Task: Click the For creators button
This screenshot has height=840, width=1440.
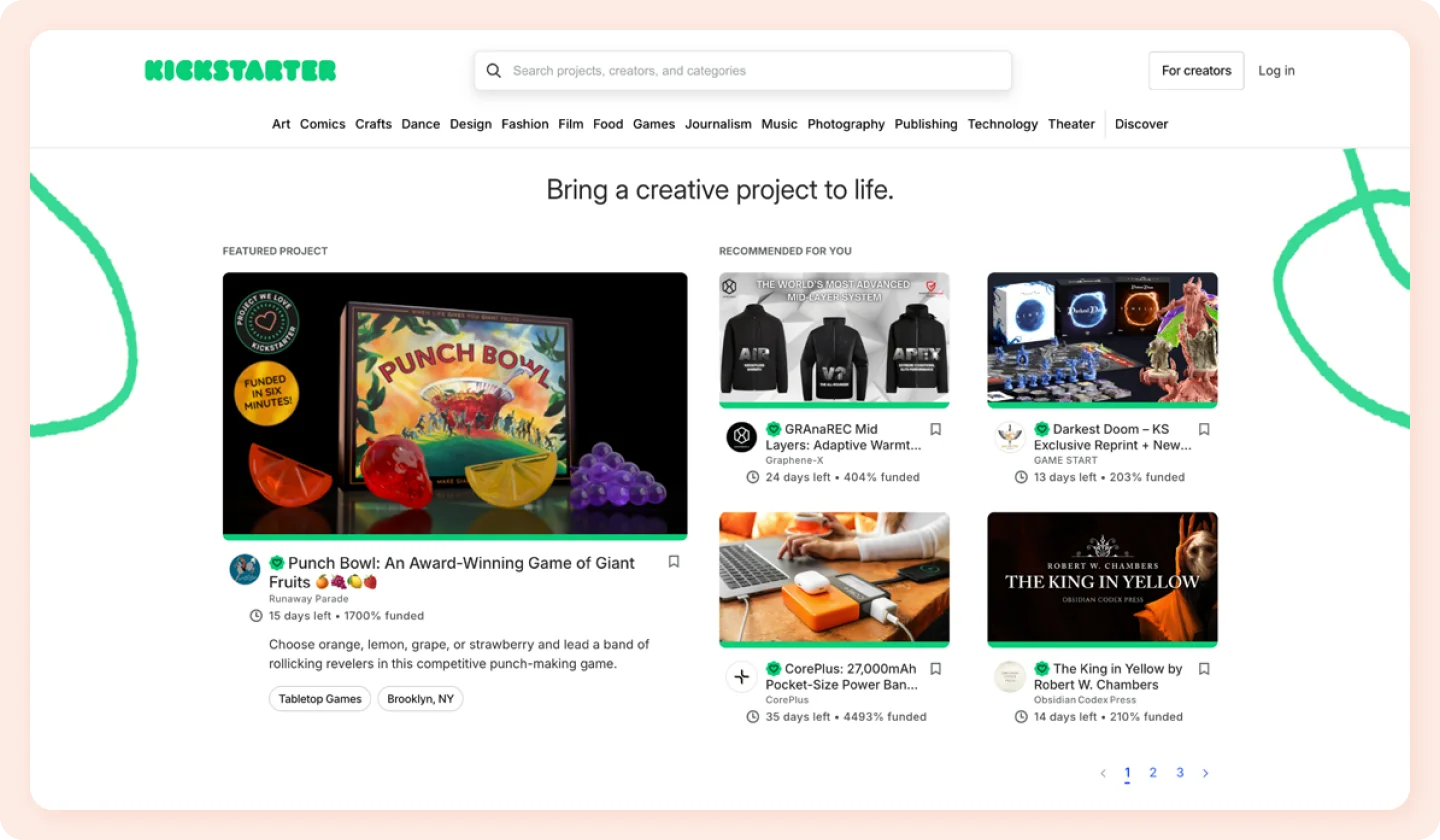Action: 1196,70
